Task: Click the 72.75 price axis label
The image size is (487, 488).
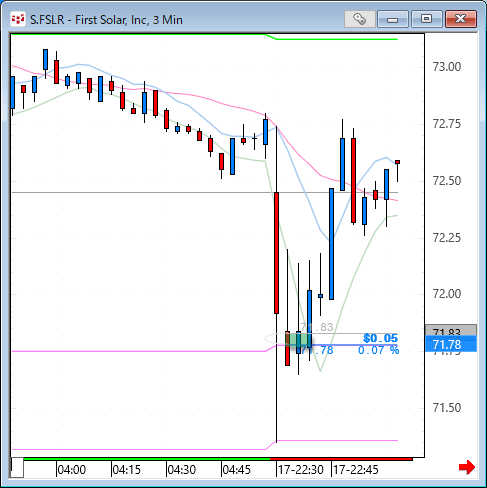Action: point(447,124)
